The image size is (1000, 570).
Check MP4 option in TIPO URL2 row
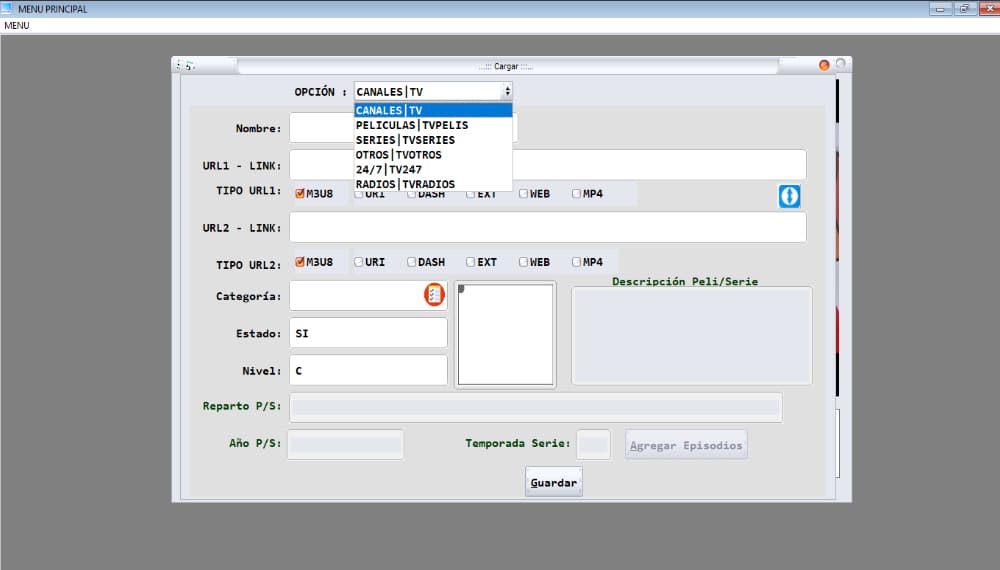coord(576,262)
